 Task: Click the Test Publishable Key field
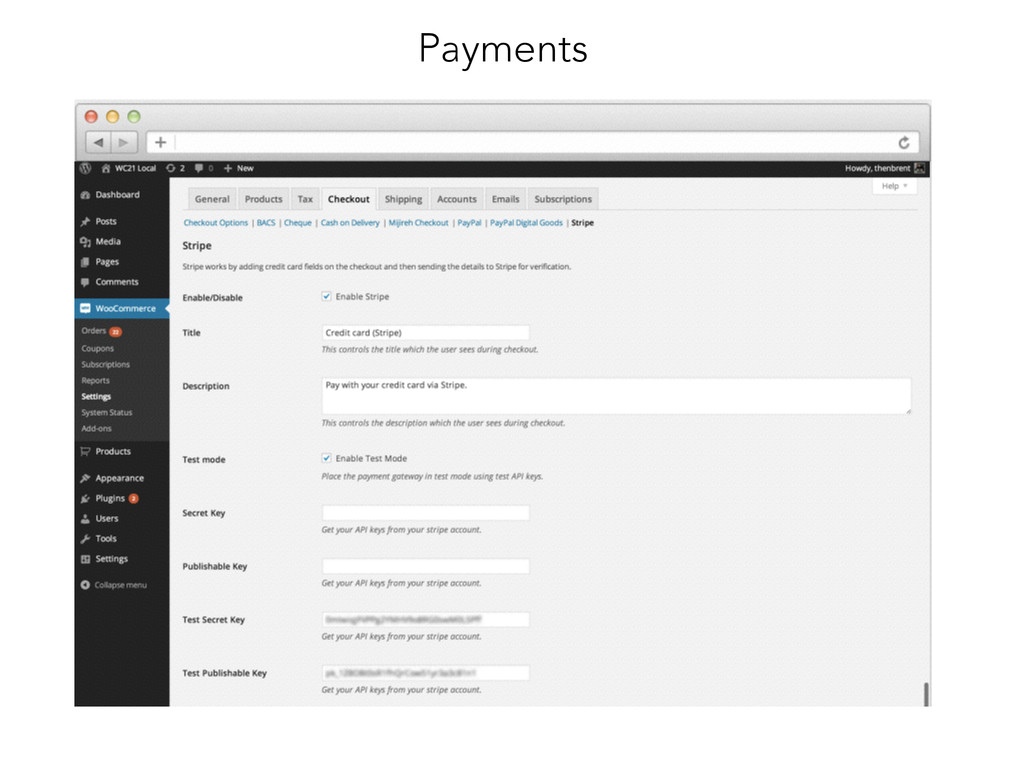pos(425,673)
